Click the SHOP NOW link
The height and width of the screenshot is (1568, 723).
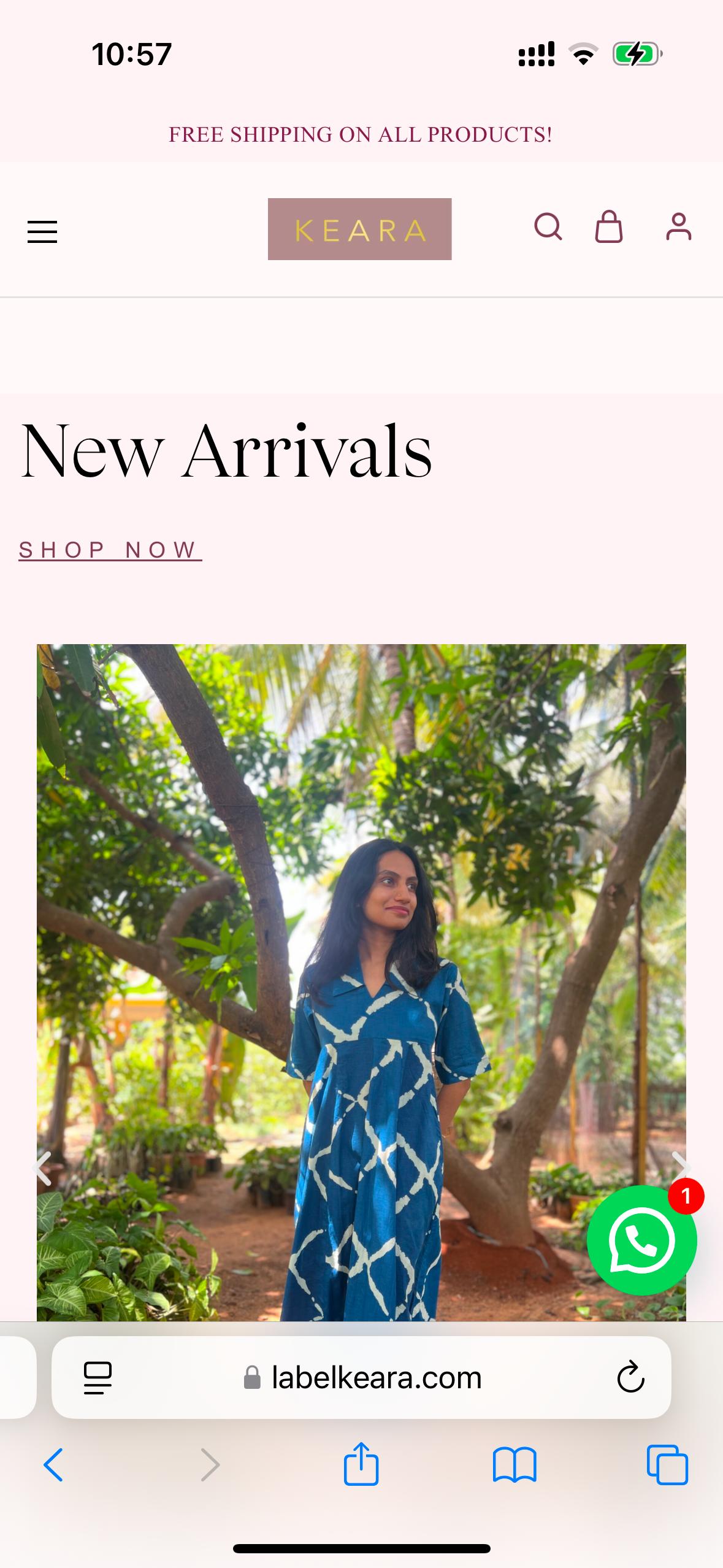pos(110,550)
